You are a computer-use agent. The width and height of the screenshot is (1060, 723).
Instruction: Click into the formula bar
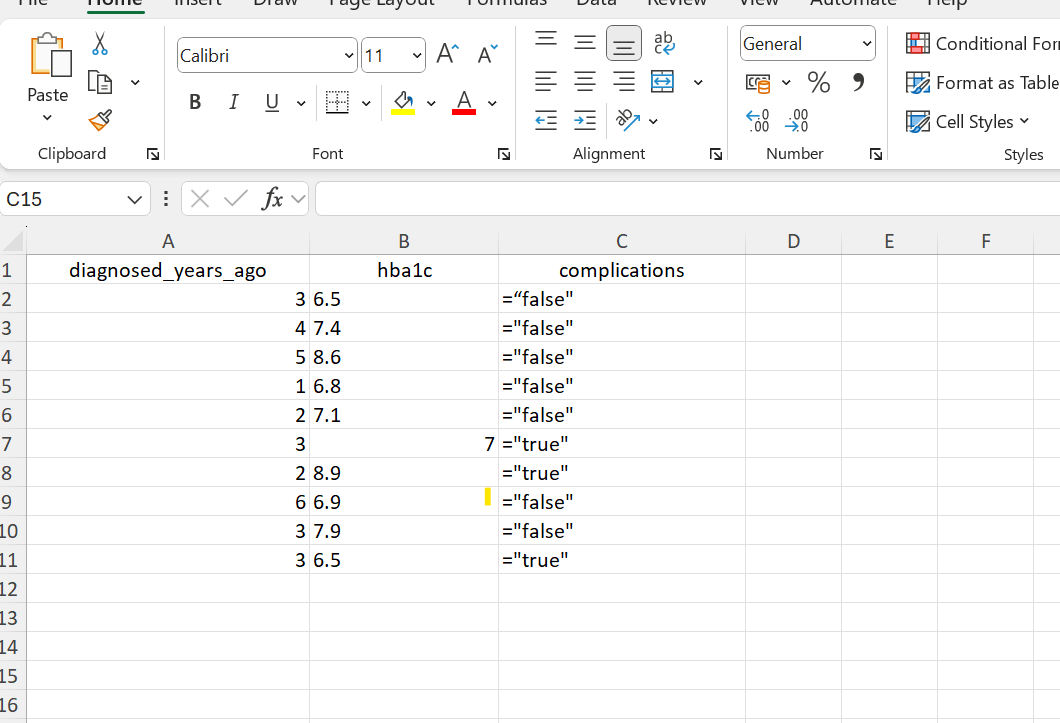click(687, 199)
